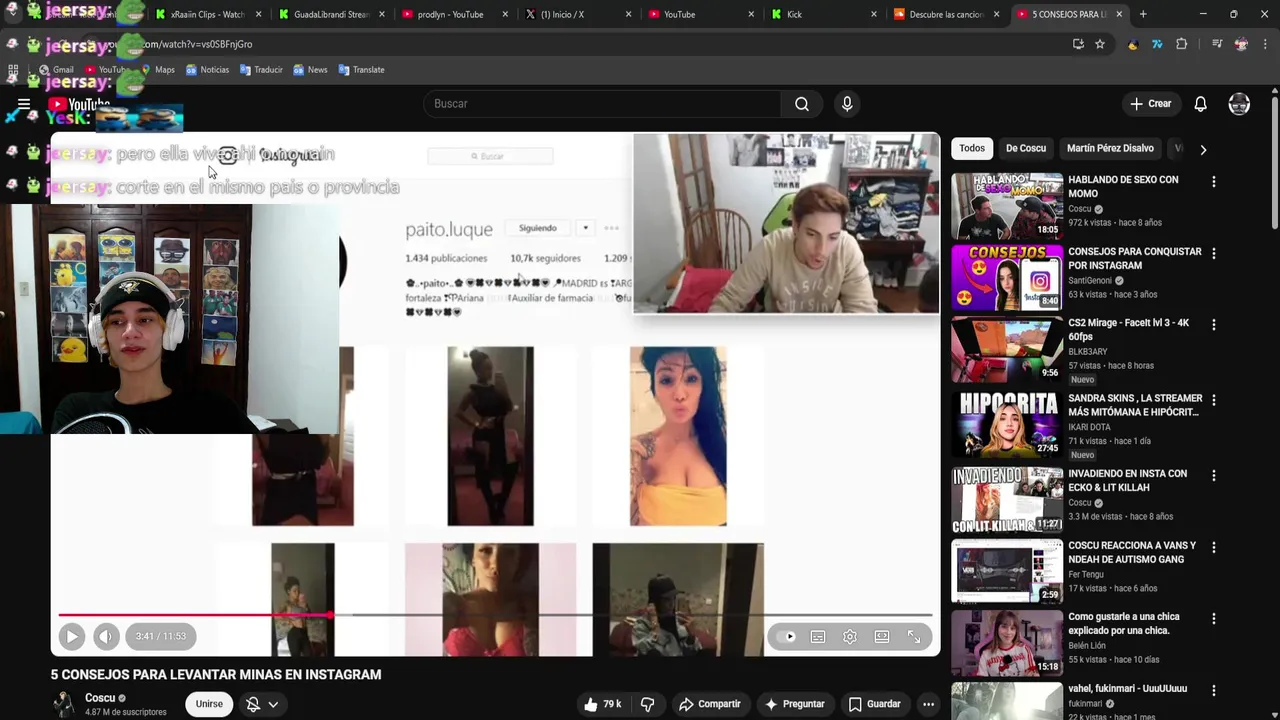The image size is (1280, 720).
Task: Open options for CONSEJOS PARA CONQUISTAR video
Action: [1213, 254]
